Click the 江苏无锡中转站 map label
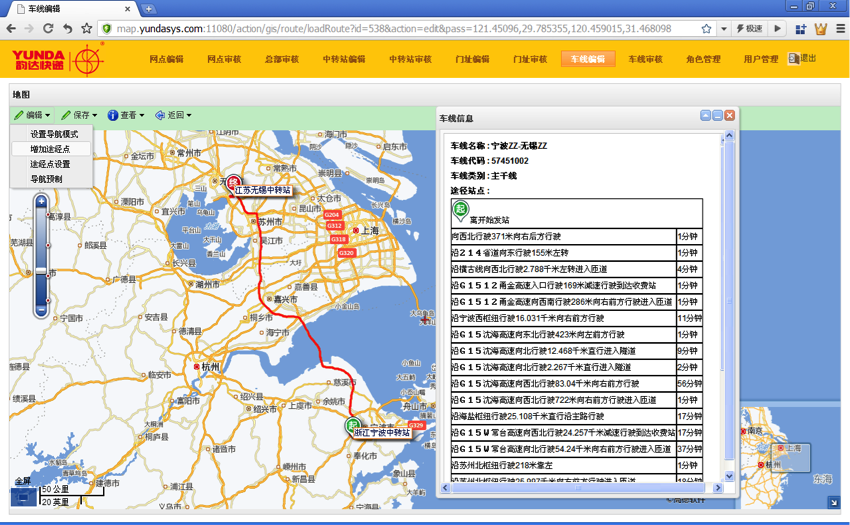Image resolution: width=850 pixels, height=525 pixels. point(263,190)
